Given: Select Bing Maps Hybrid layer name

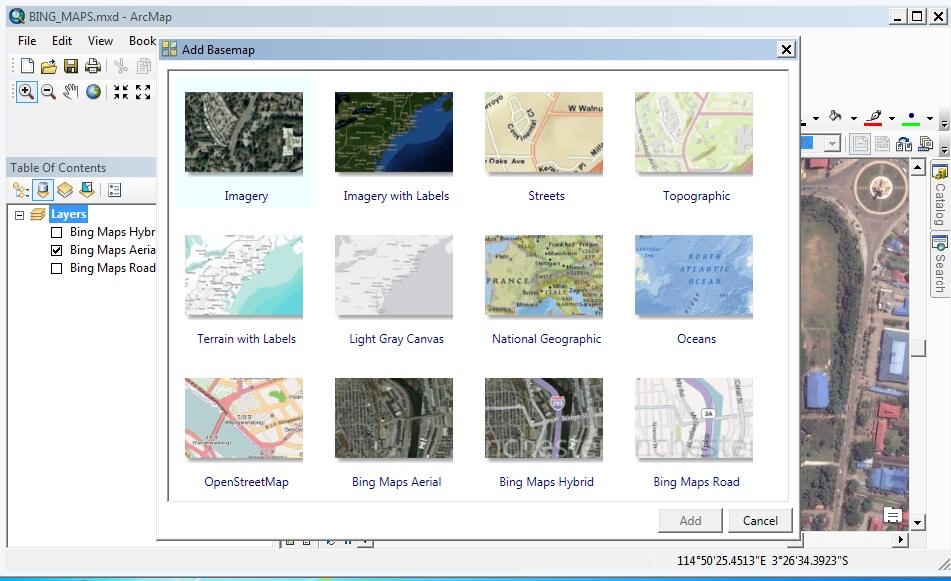Looking at the screenshot, I should [112, 232].
